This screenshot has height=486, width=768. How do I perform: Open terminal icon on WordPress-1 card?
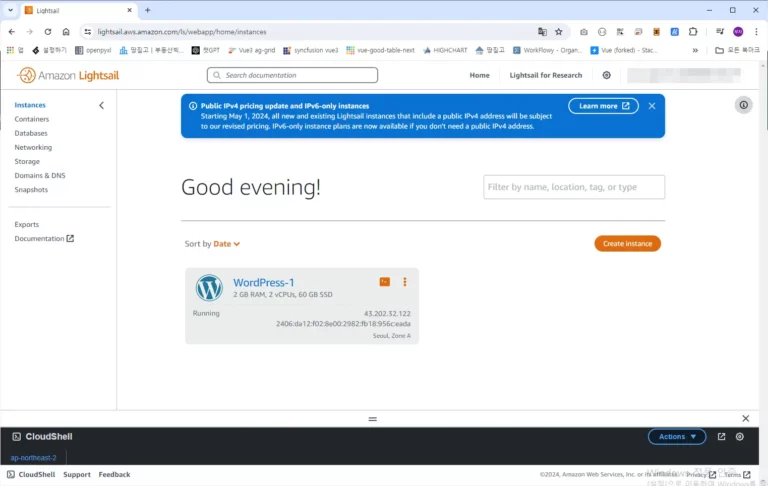coord(384,282)
